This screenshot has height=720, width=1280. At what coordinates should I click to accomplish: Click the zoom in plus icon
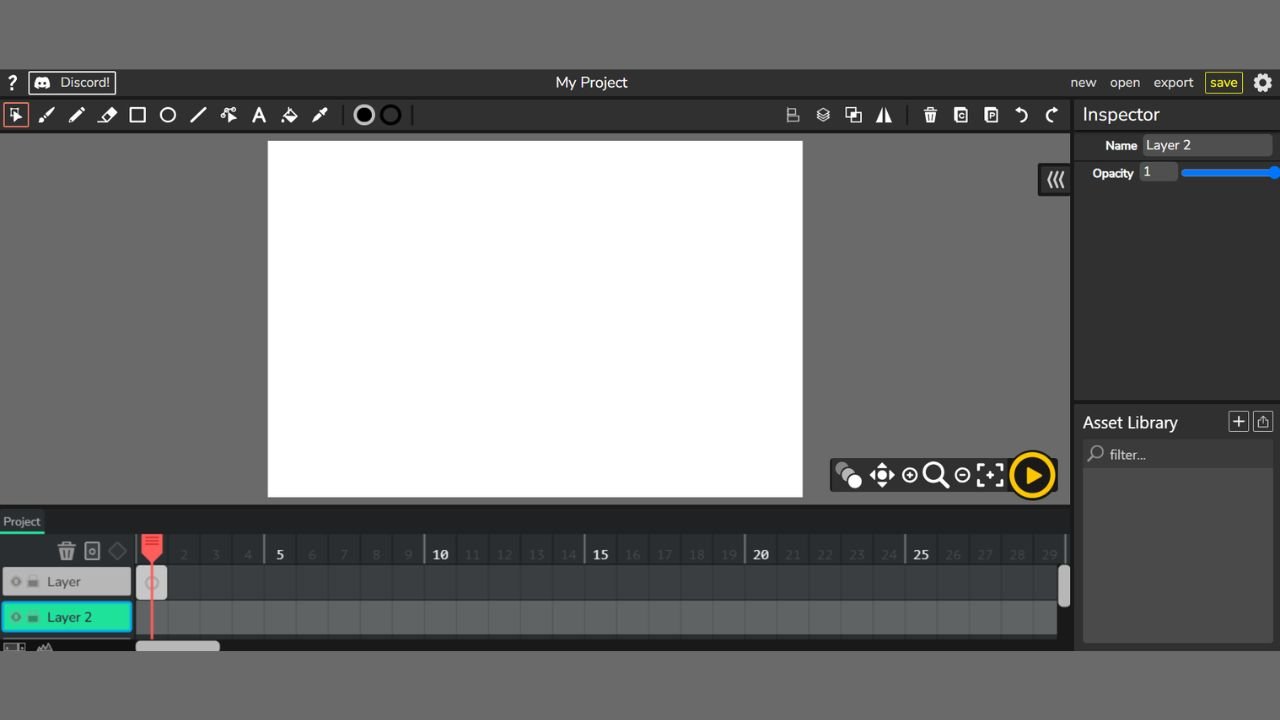(909, 476)
